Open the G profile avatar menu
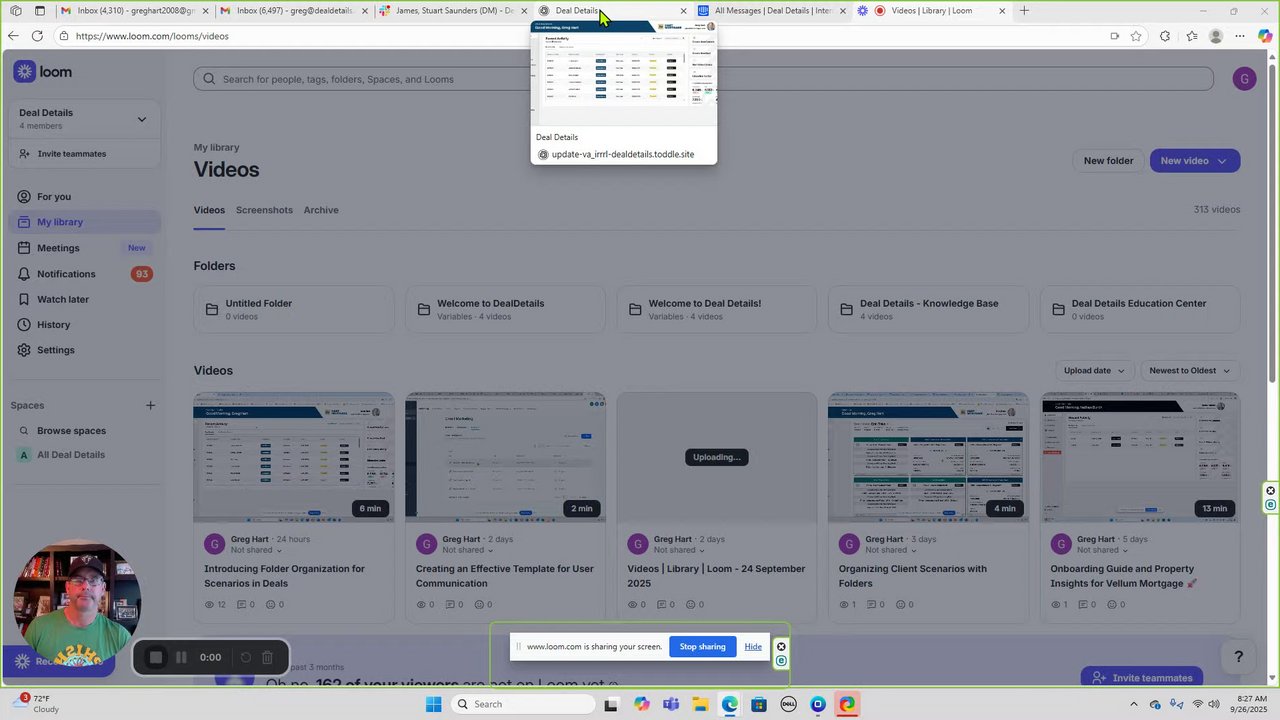Screen dimensions: 1280x720 [1244, 79]
